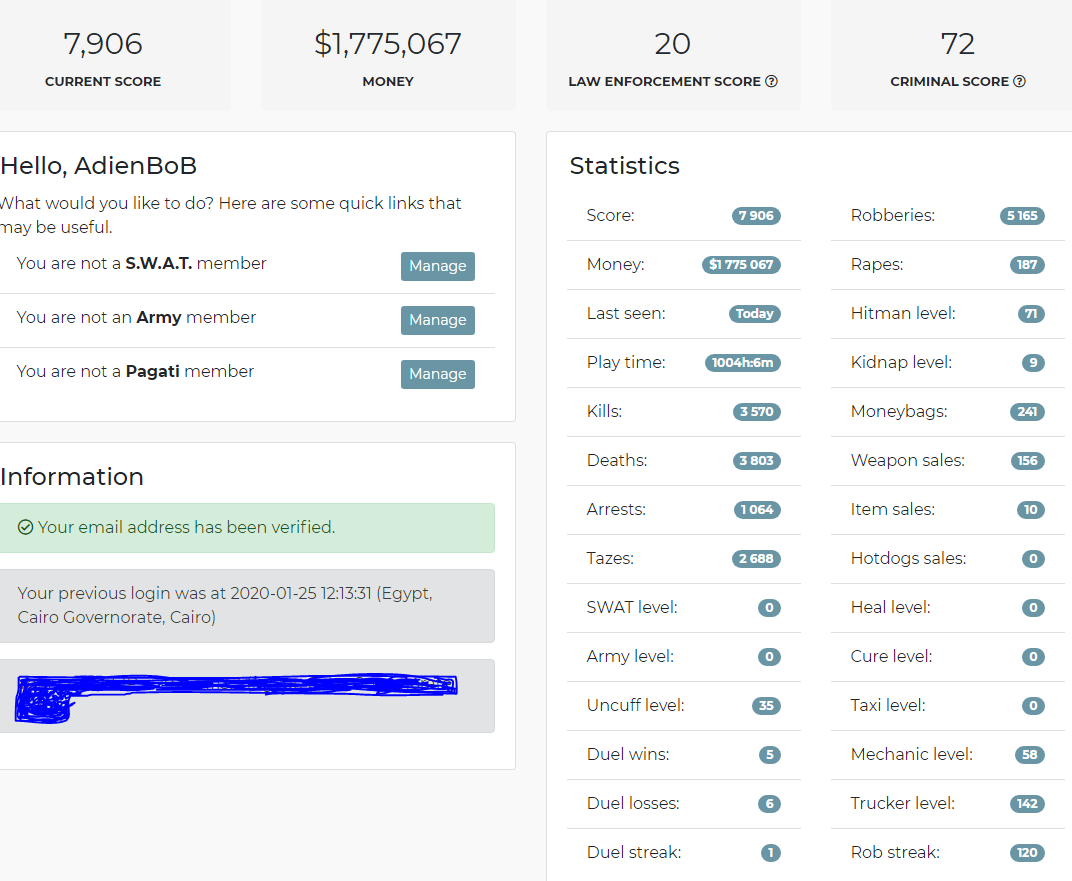Click the Money badge showing $1 775 067
Screen dimensions: 1072x881
(741, 265)
